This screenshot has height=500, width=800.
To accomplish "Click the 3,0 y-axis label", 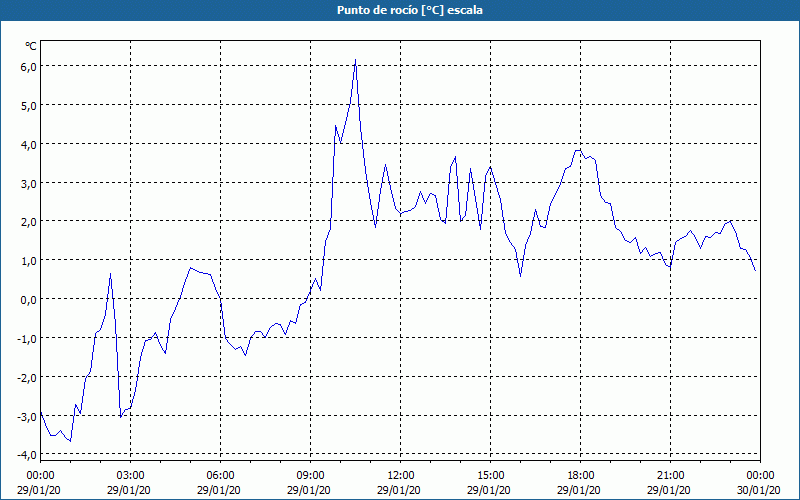I will (29, 183).
